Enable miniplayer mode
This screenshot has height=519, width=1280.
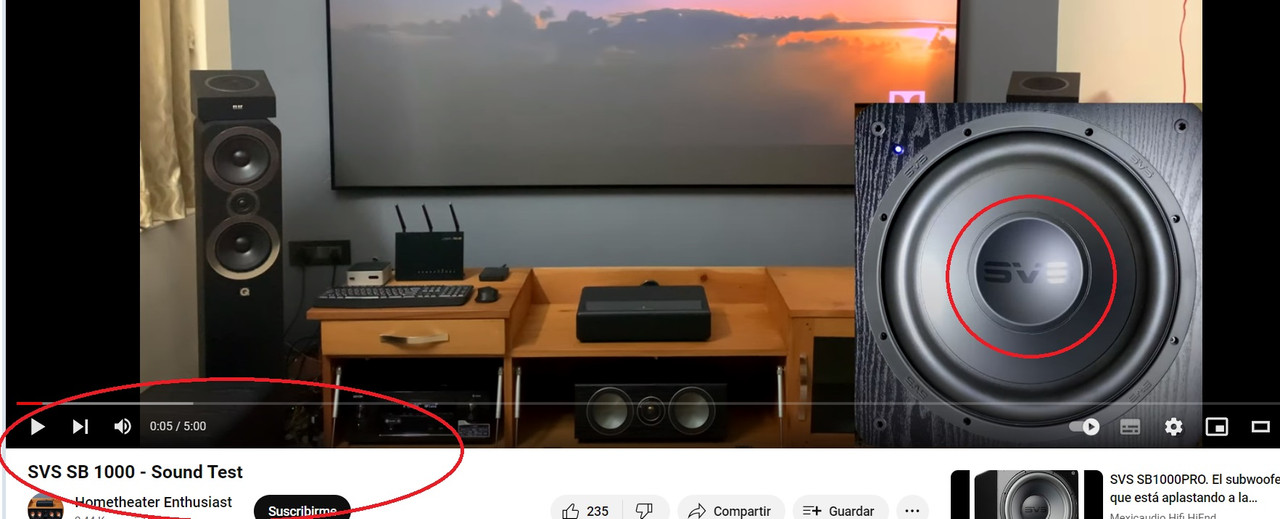(x=1217, y=427)
